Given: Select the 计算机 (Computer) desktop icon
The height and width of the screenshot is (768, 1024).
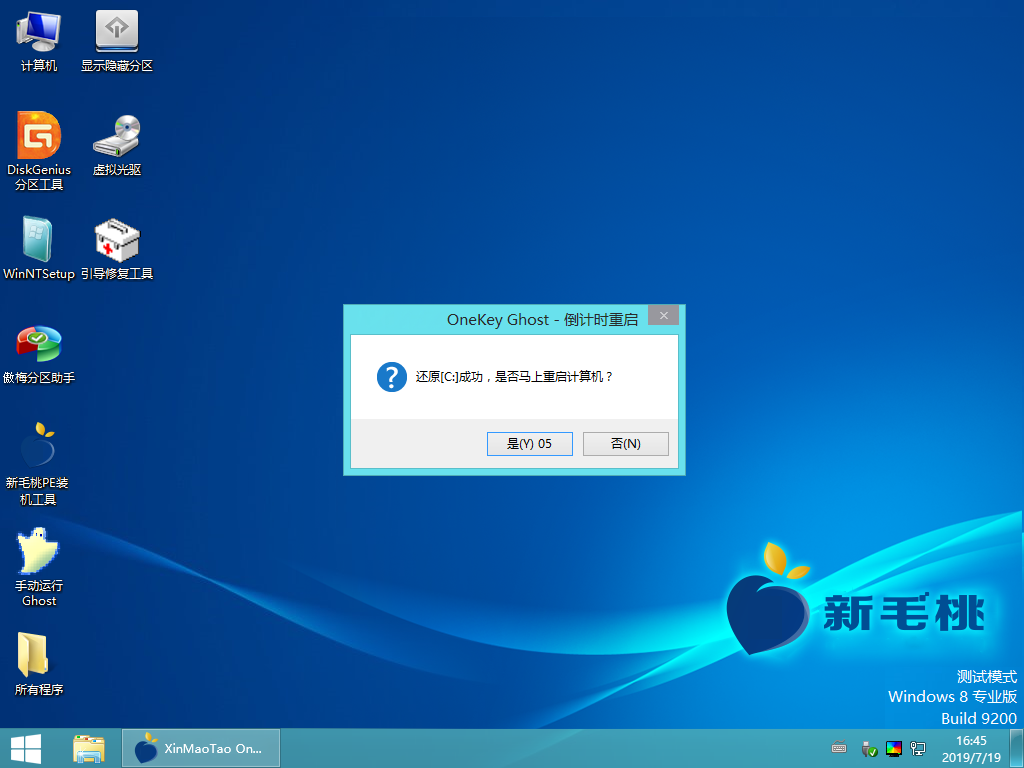Looking at the screenshot, I should pyautogui.click(x=39, y=41).
